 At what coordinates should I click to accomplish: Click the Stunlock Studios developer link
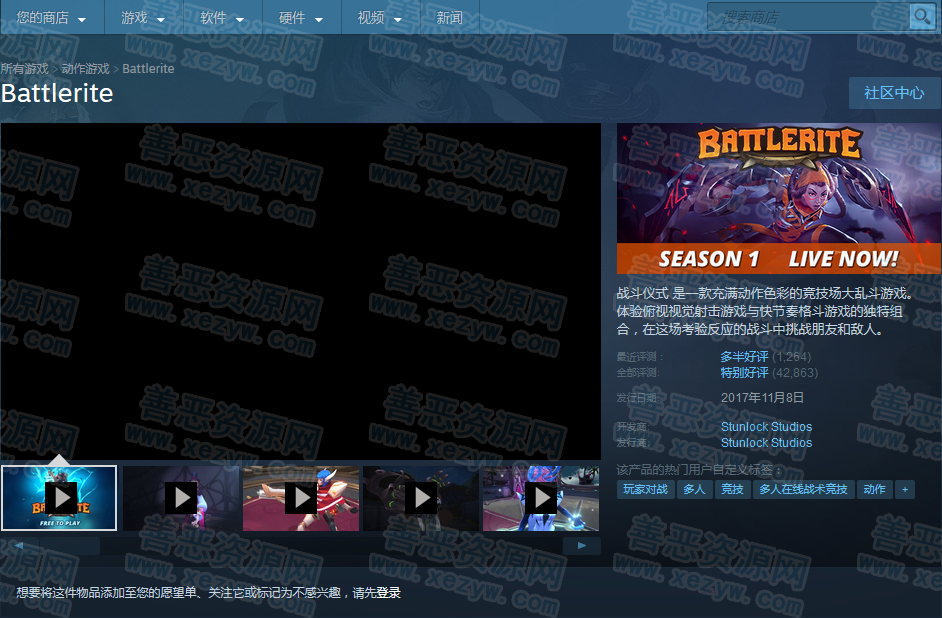766,427
